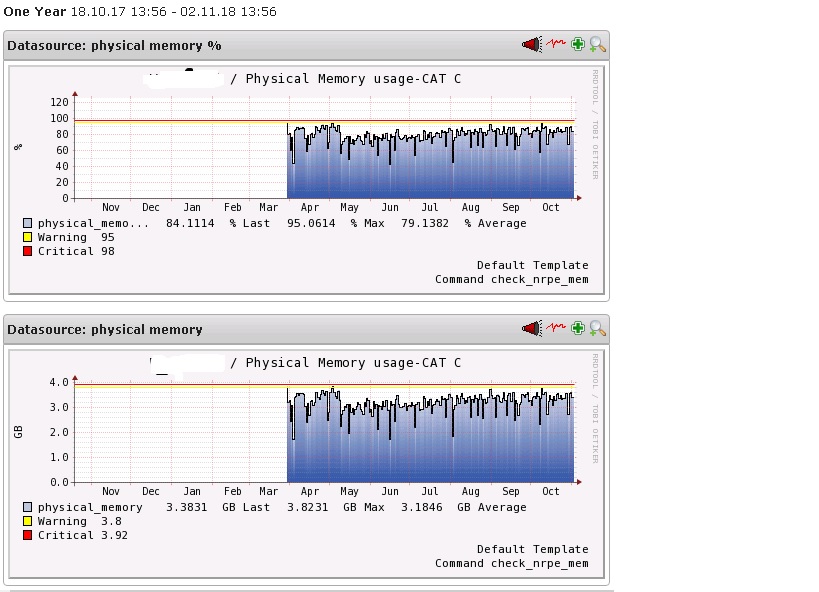
Task: Click the lower "Datasource: physical memory" header
Action: pos(105,330)
